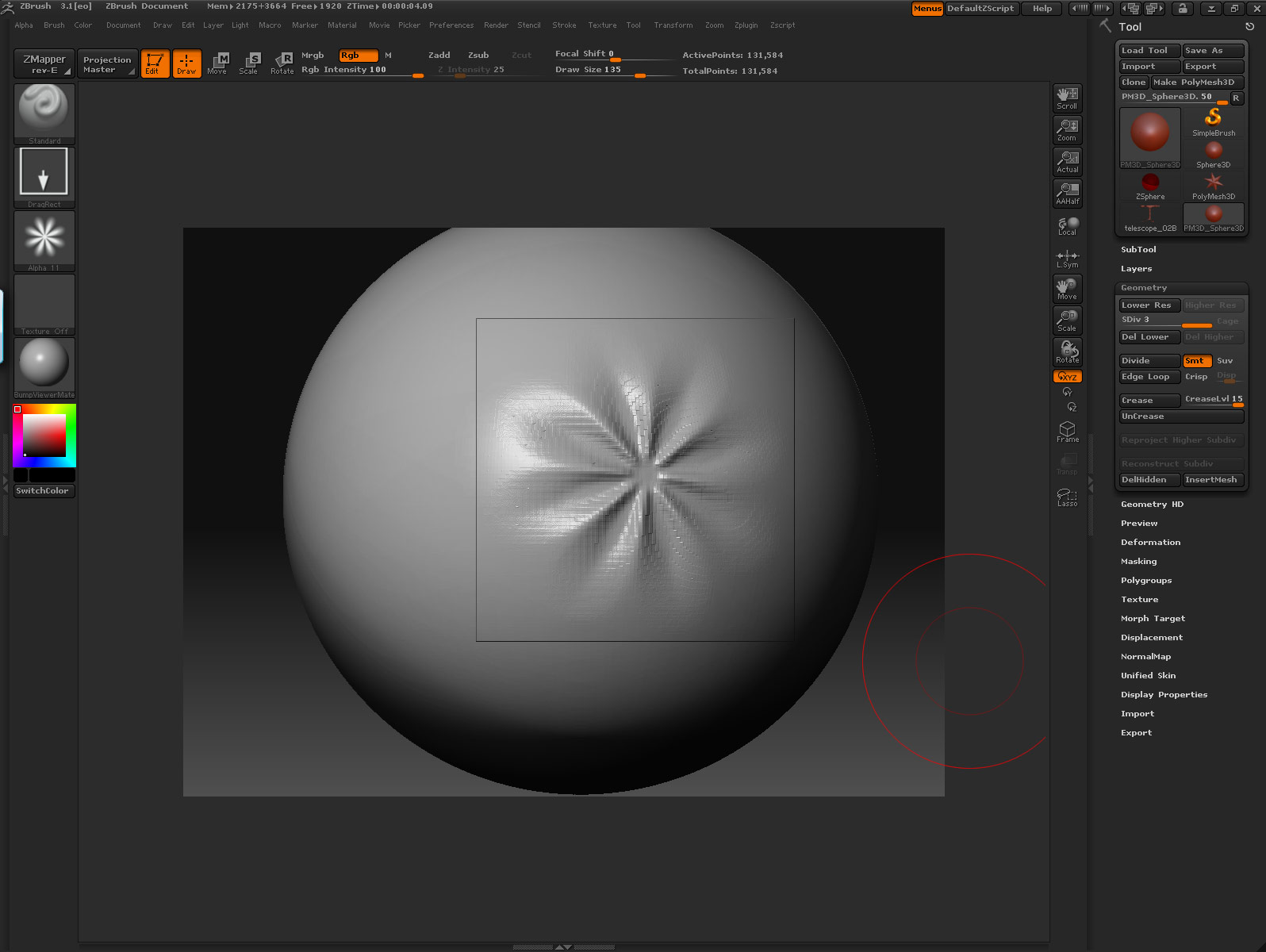
Task: Select the Scale transform icon in top toolbar
Action: click(249, 63)
